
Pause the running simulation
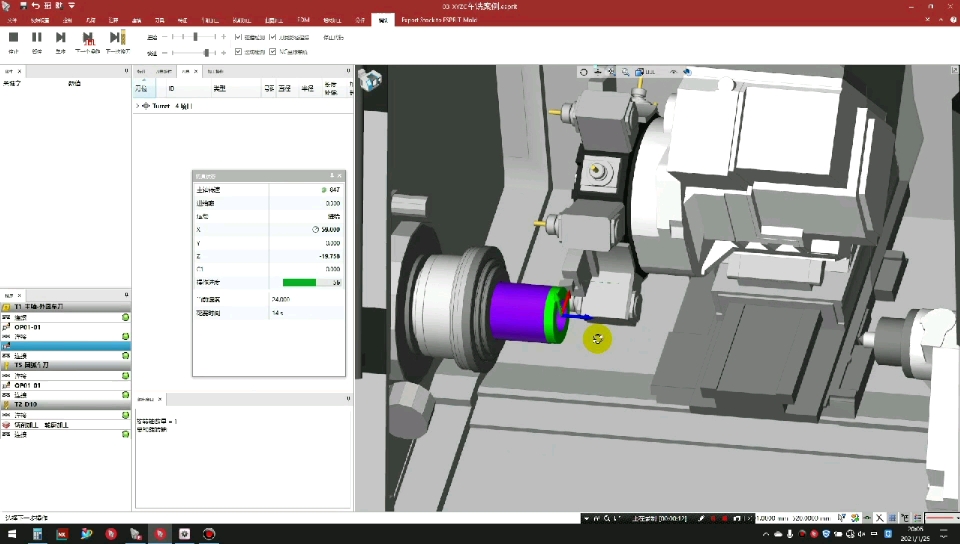point(37,38)
